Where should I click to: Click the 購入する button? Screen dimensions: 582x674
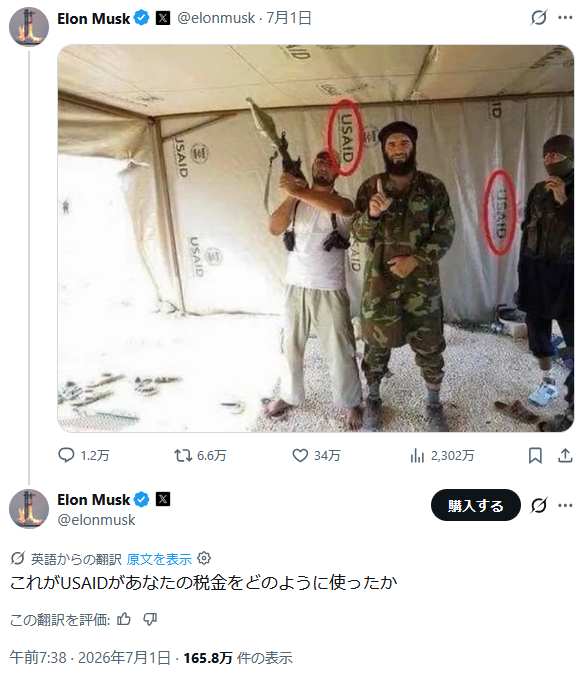[476, 505]
